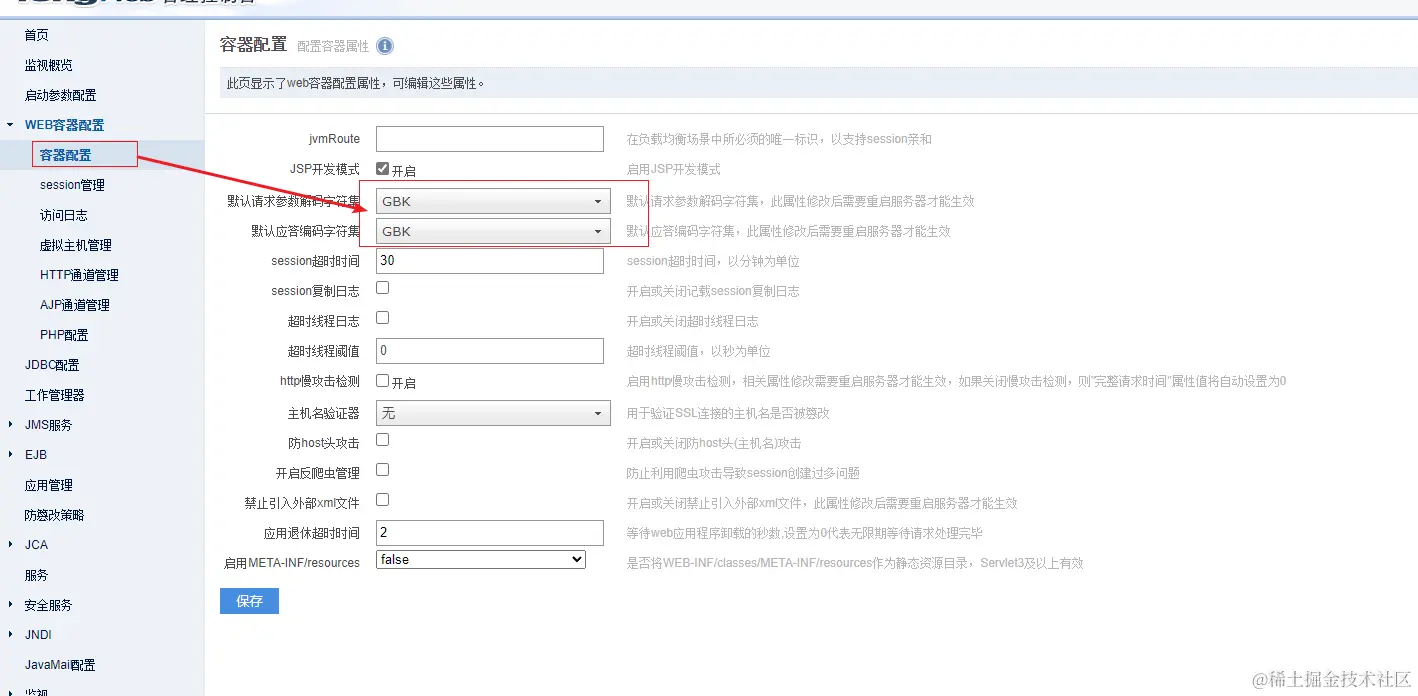
Task: Select JCA in the sidebar
Action: coord(36,545)
